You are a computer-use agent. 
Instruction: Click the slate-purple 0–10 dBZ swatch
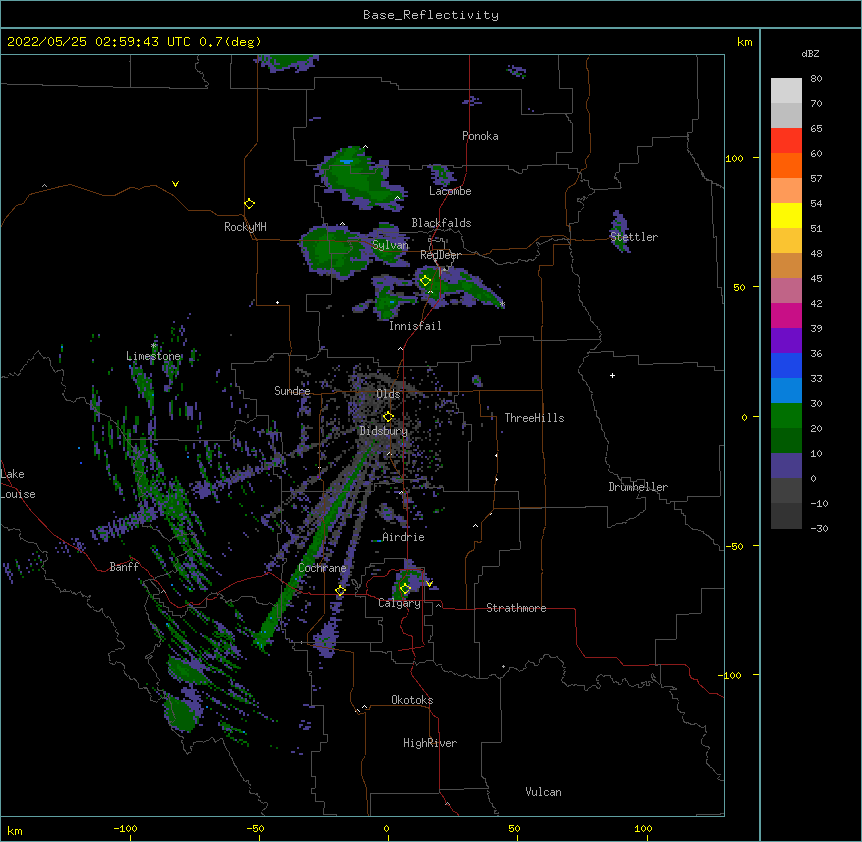(786, 466)
